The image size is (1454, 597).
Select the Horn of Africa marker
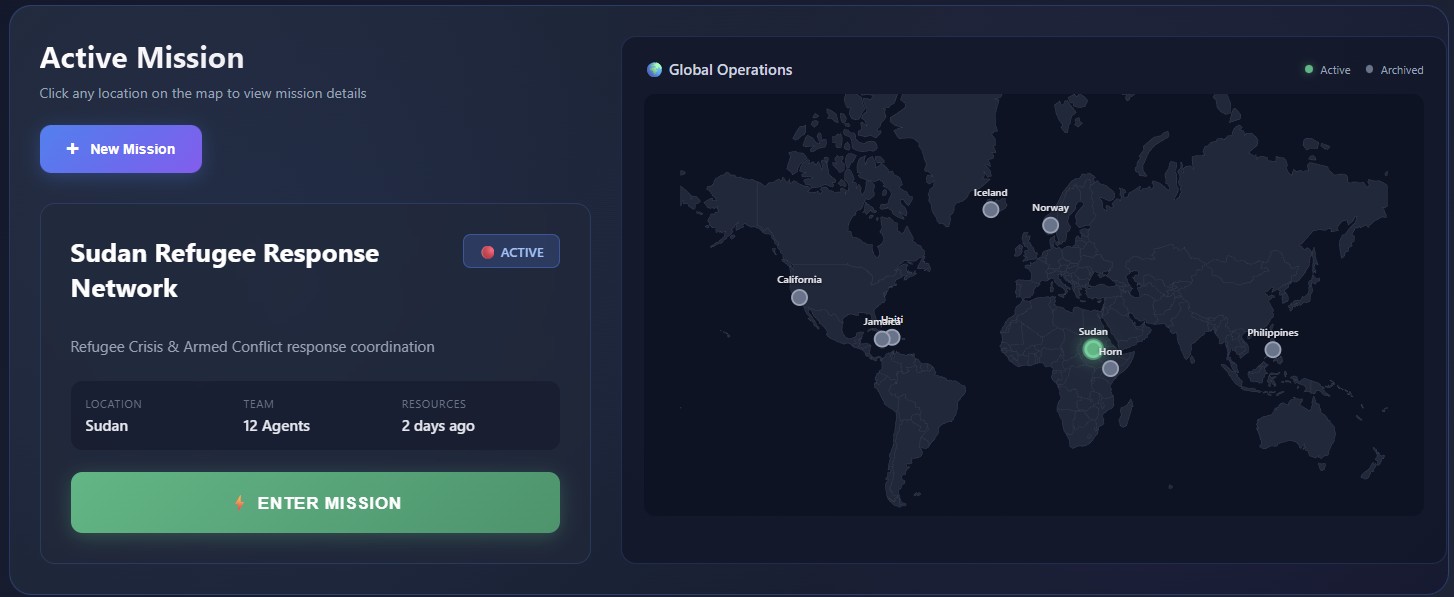(x=1110, y=368)
